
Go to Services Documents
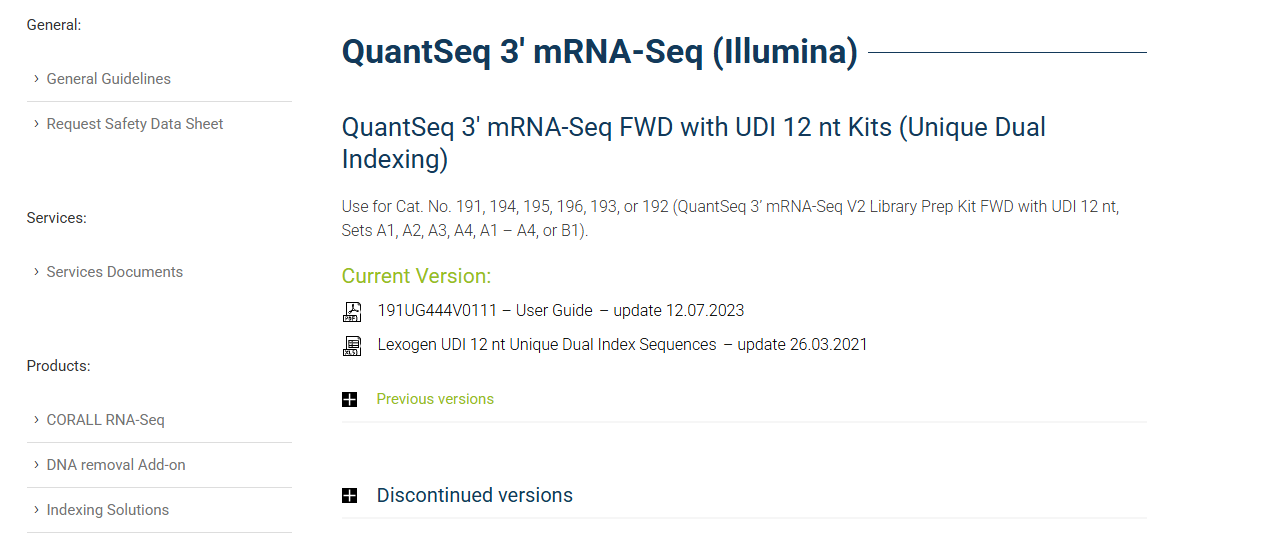tap(115, 272)
